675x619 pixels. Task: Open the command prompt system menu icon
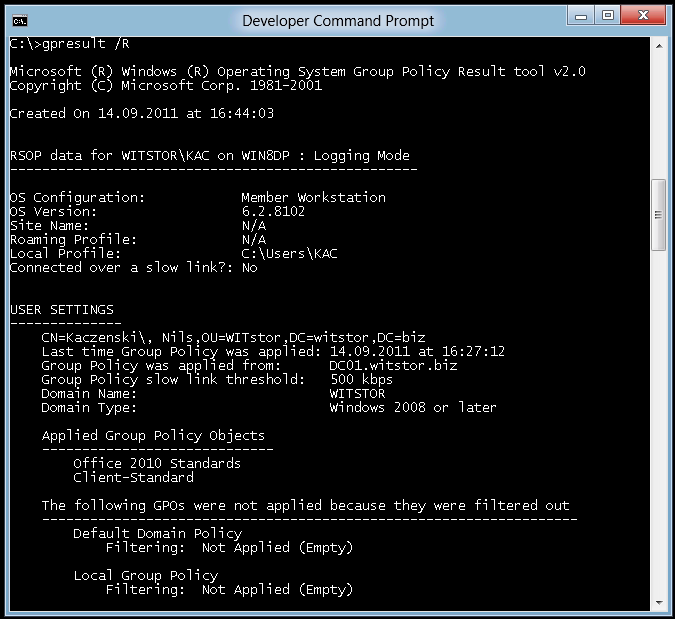pyautogui.click(x=20, y=20)
